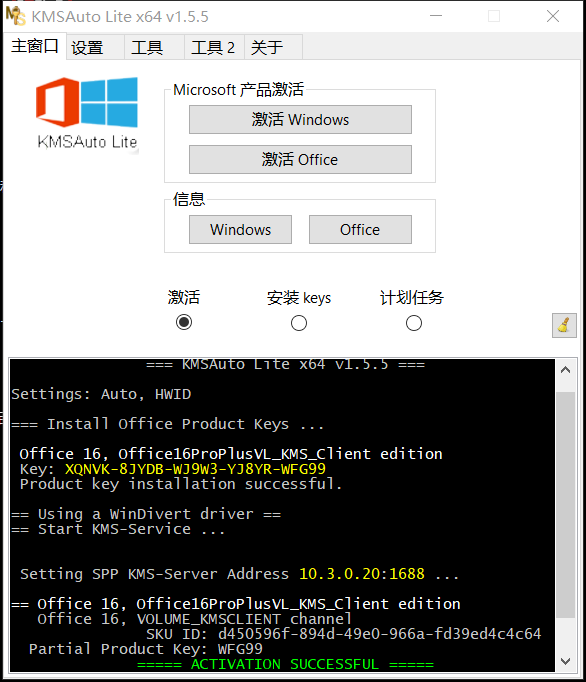Click the log's vertical scrollbar thumb
Image resolution: width=586 pixels, height=682 pixels.
[566, 505]
